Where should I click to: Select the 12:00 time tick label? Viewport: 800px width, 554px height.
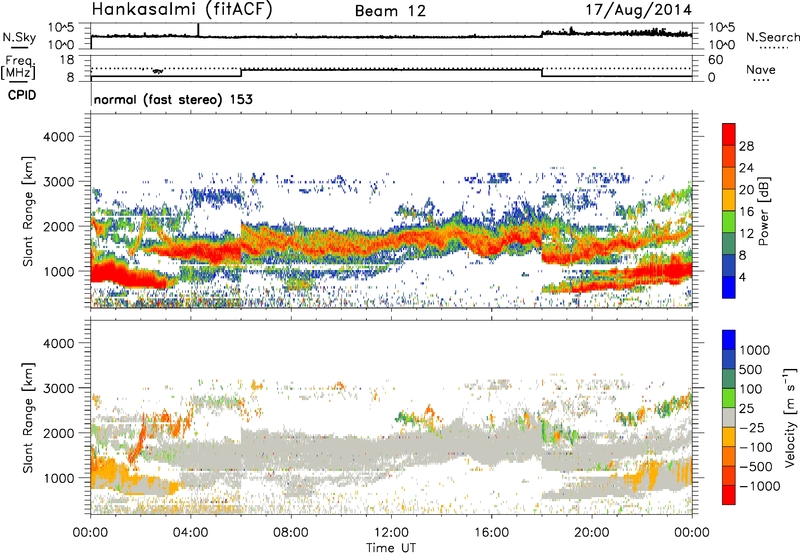point(391,533)
